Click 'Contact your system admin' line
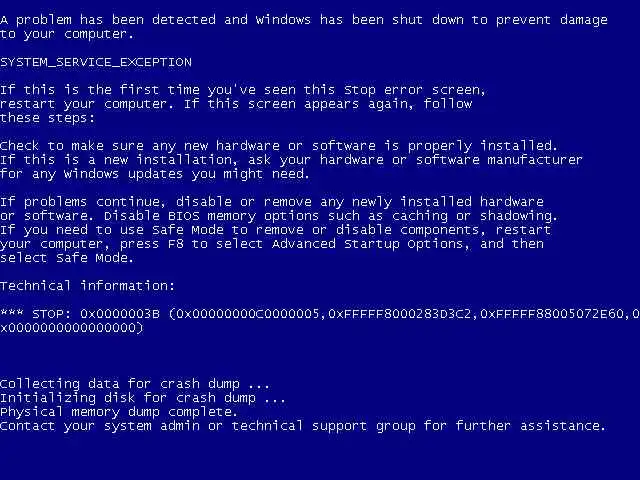Screen dimensions: 640x480 pos(303,426)
